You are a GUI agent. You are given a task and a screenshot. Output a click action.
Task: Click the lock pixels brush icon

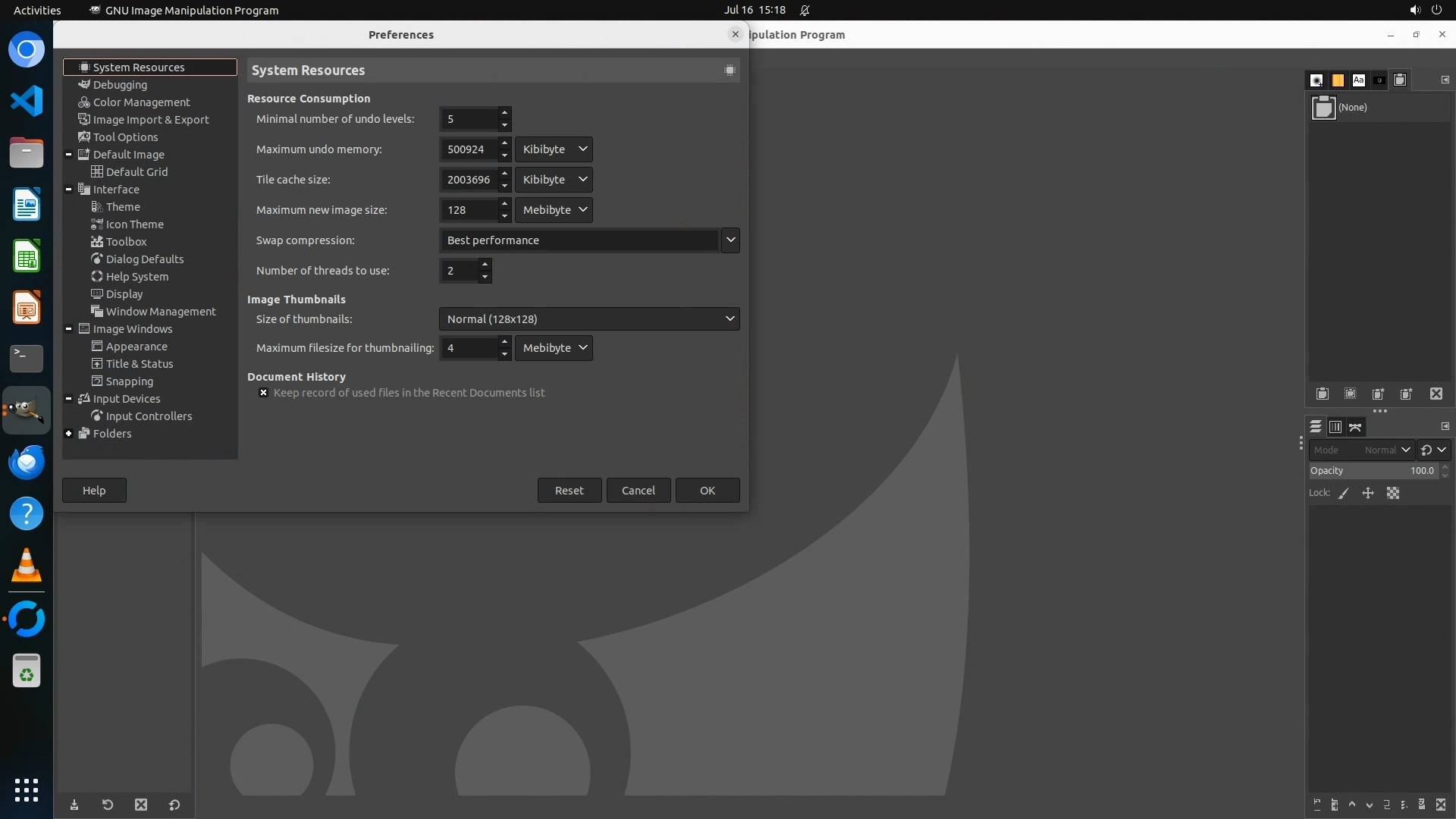pyautogui.click(x=1344, y=493)
